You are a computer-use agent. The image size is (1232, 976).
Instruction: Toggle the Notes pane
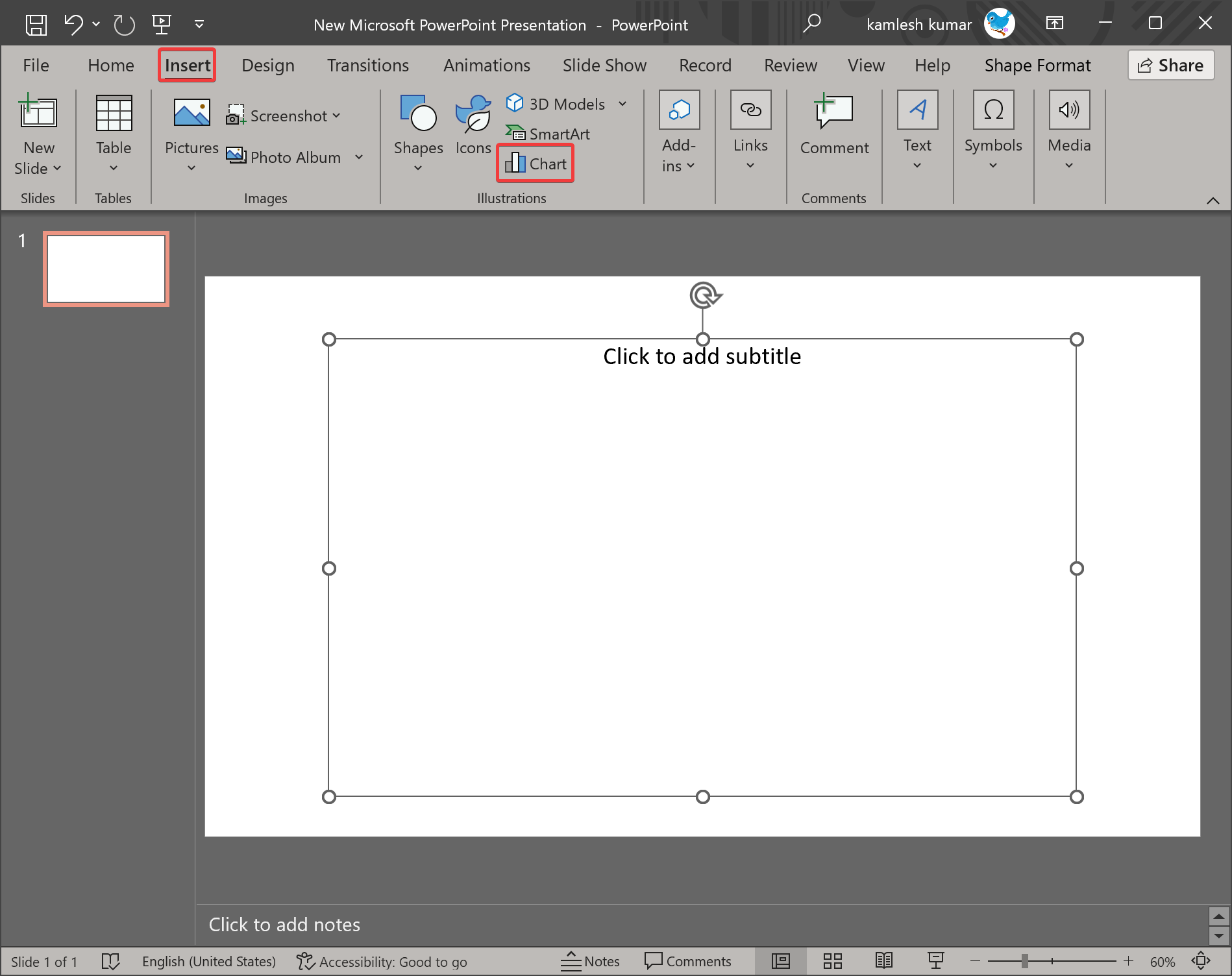click(590, 961)
